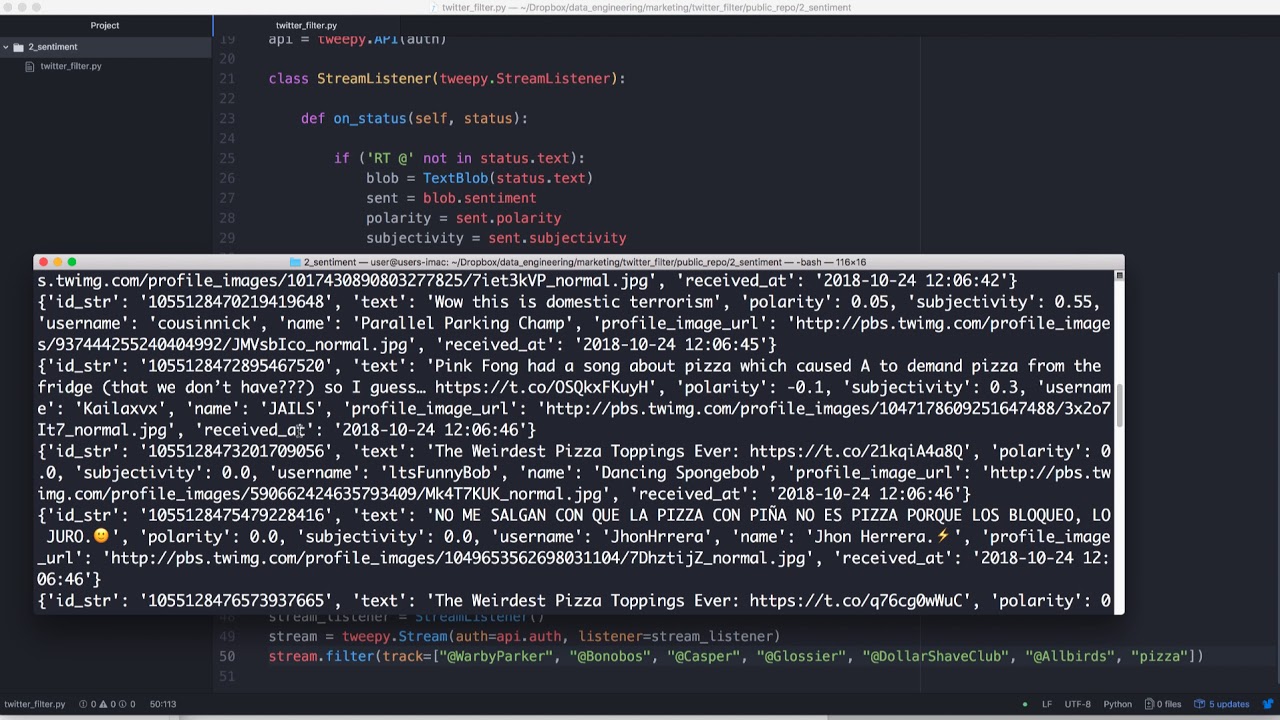Viewport: 1280px width, 720px height.
Task: Select the 2_sentiment folder icon
Action: point(18,47)
